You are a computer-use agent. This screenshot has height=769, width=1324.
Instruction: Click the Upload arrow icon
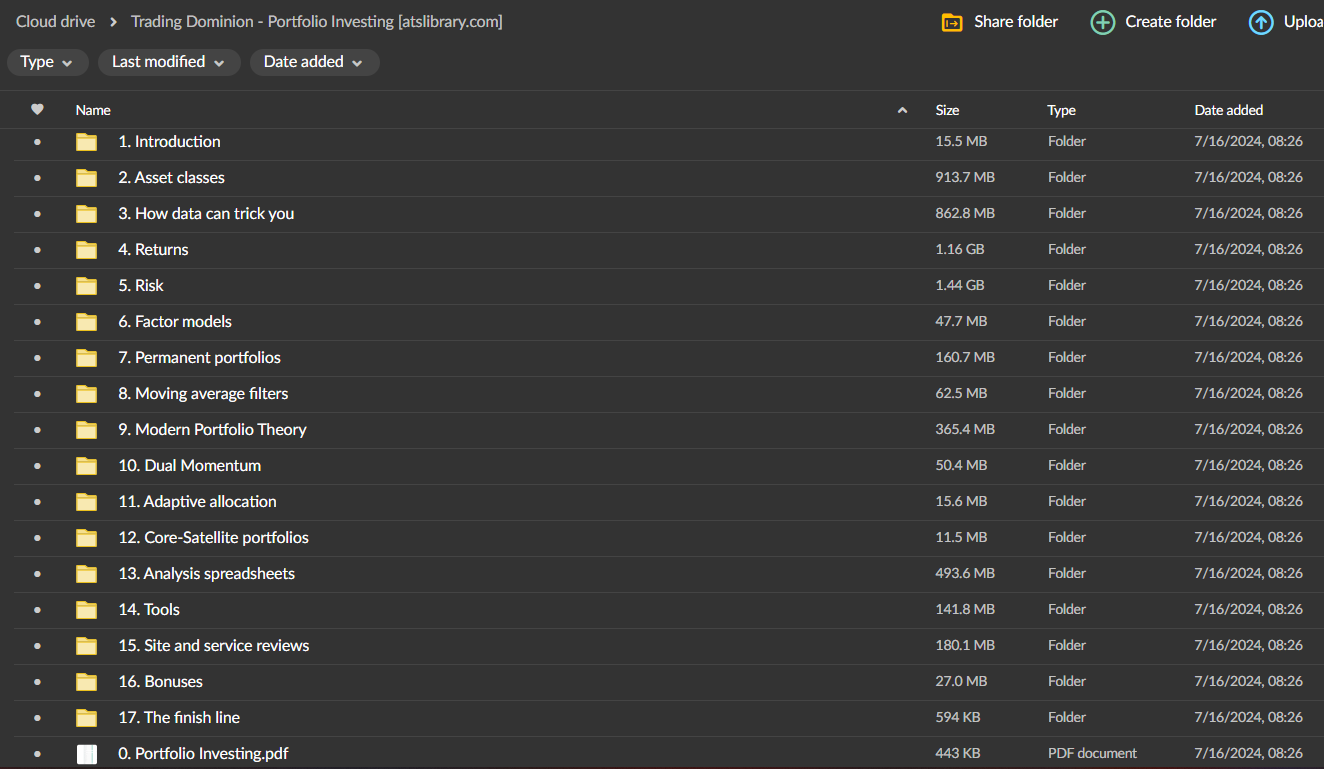[1261, 21]
